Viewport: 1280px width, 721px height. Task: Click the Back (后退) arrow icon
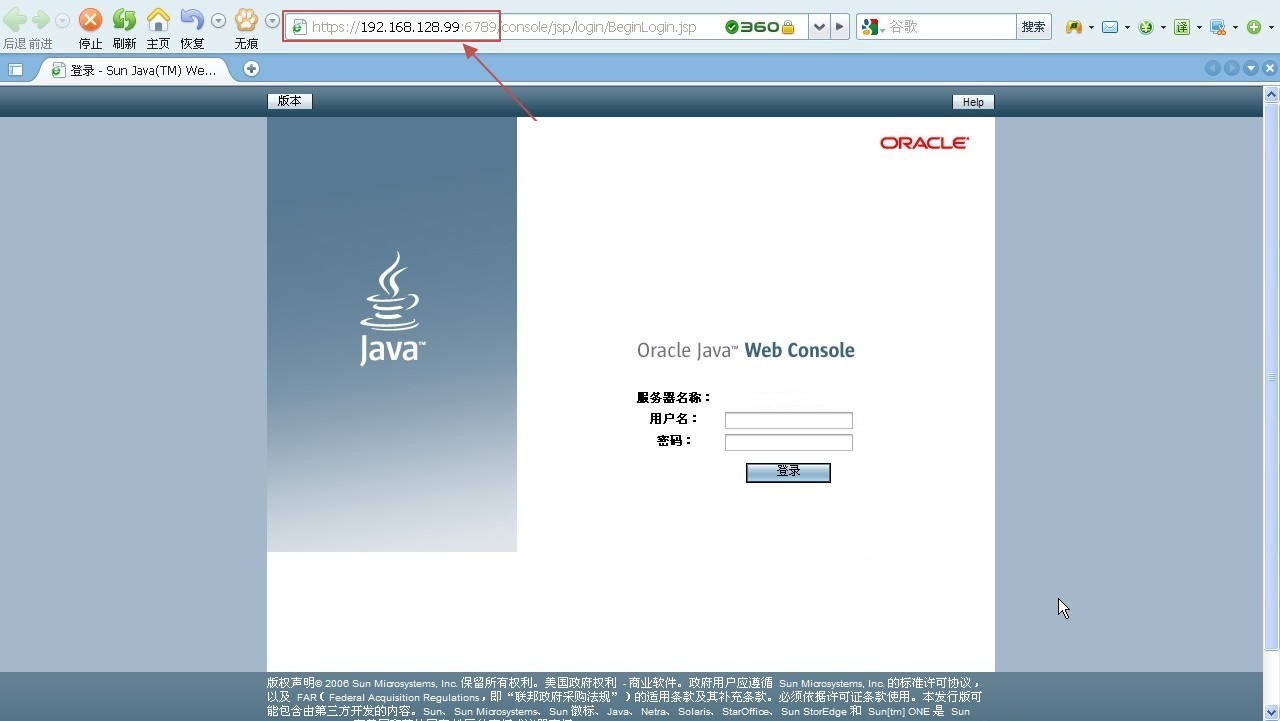[14, 20]
